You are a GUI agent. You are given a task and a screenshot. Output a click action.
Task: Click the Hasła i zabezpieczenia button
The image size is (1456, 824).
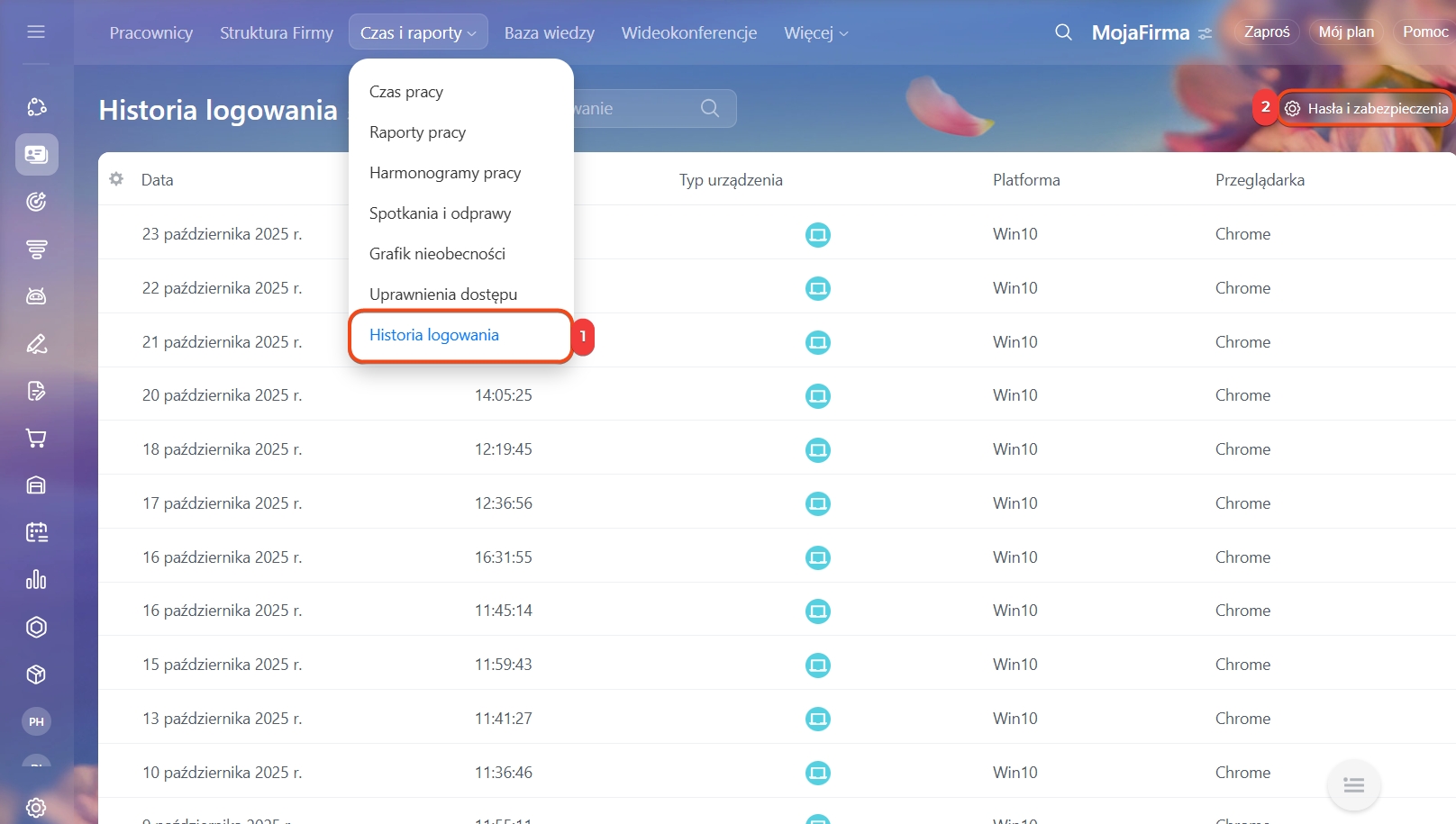point(1368,108)
